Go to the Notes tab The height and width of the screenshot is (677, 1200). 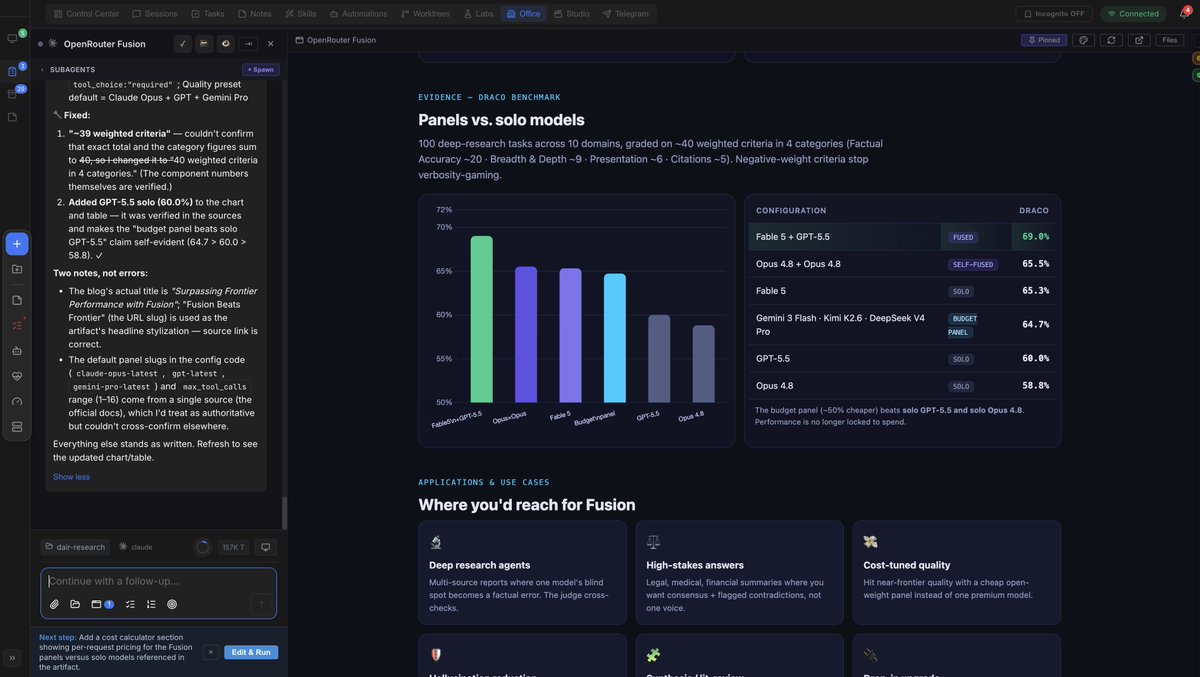(x=255, y=14)
